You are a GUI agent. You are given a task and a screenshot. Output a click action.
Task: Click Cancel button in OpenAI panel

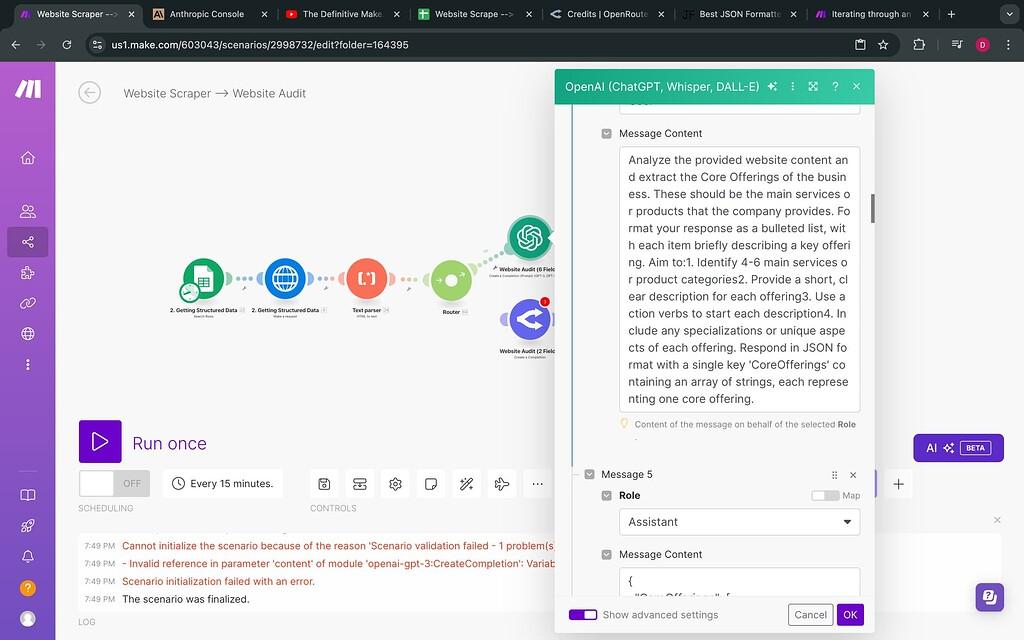point(810,615)
